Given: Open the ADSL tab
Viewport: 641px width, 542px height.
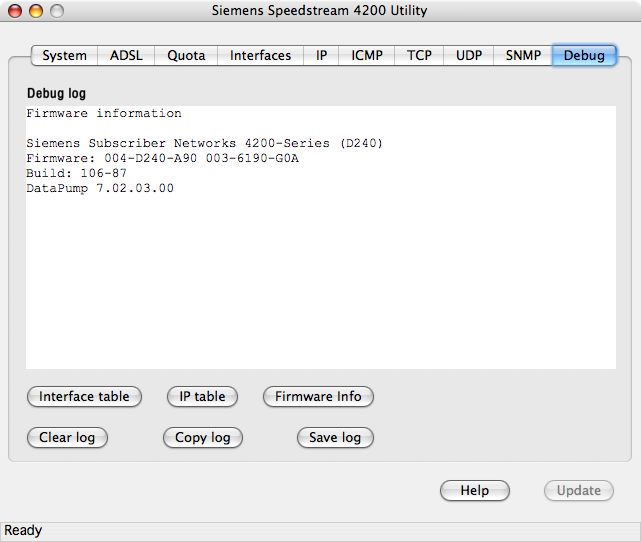Looking at the screenshot, I should (x=126, y=55).
